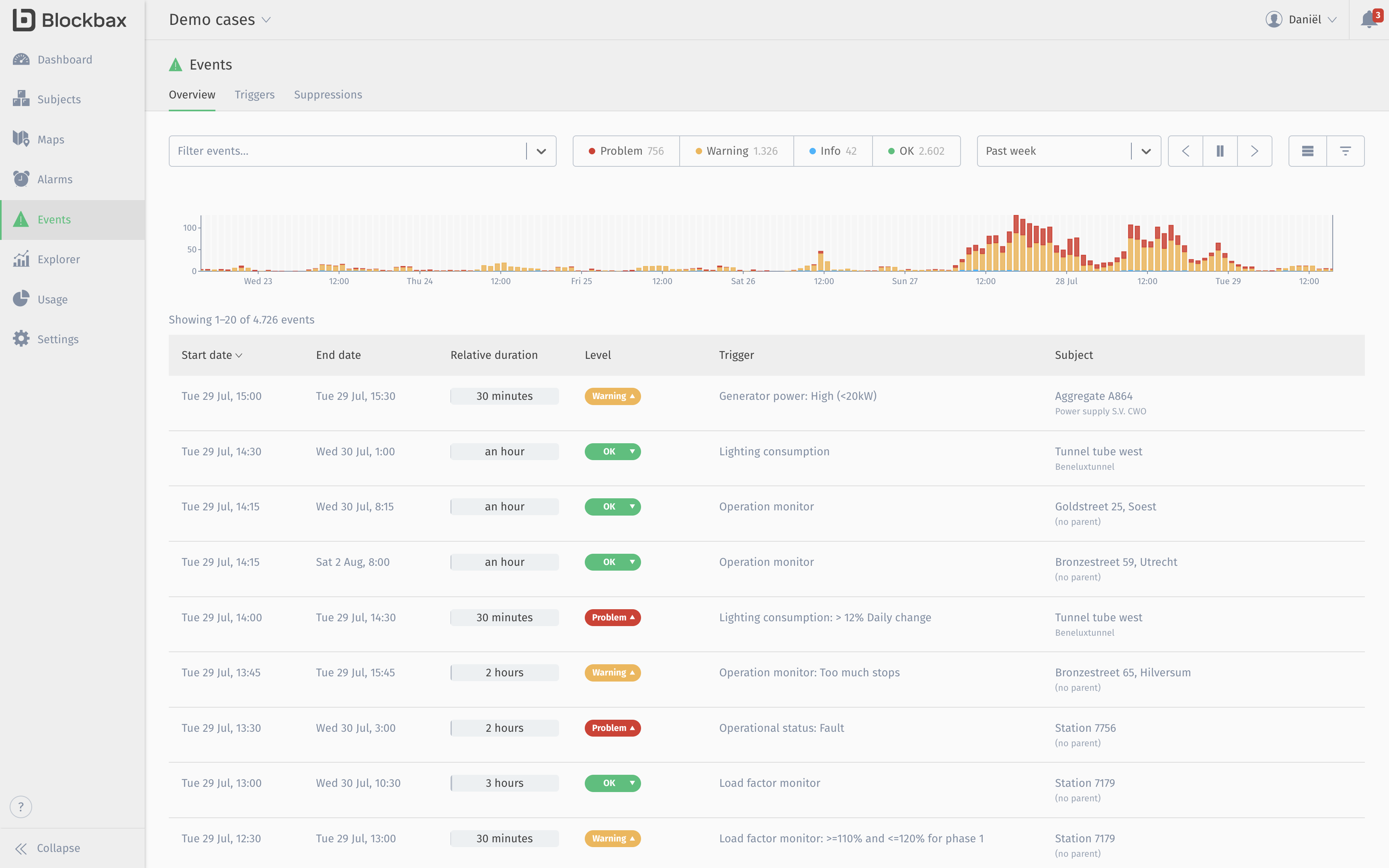Toggle Problem level filter
The width and height of the screenshot is (1389, 868).
click(626, 151)
